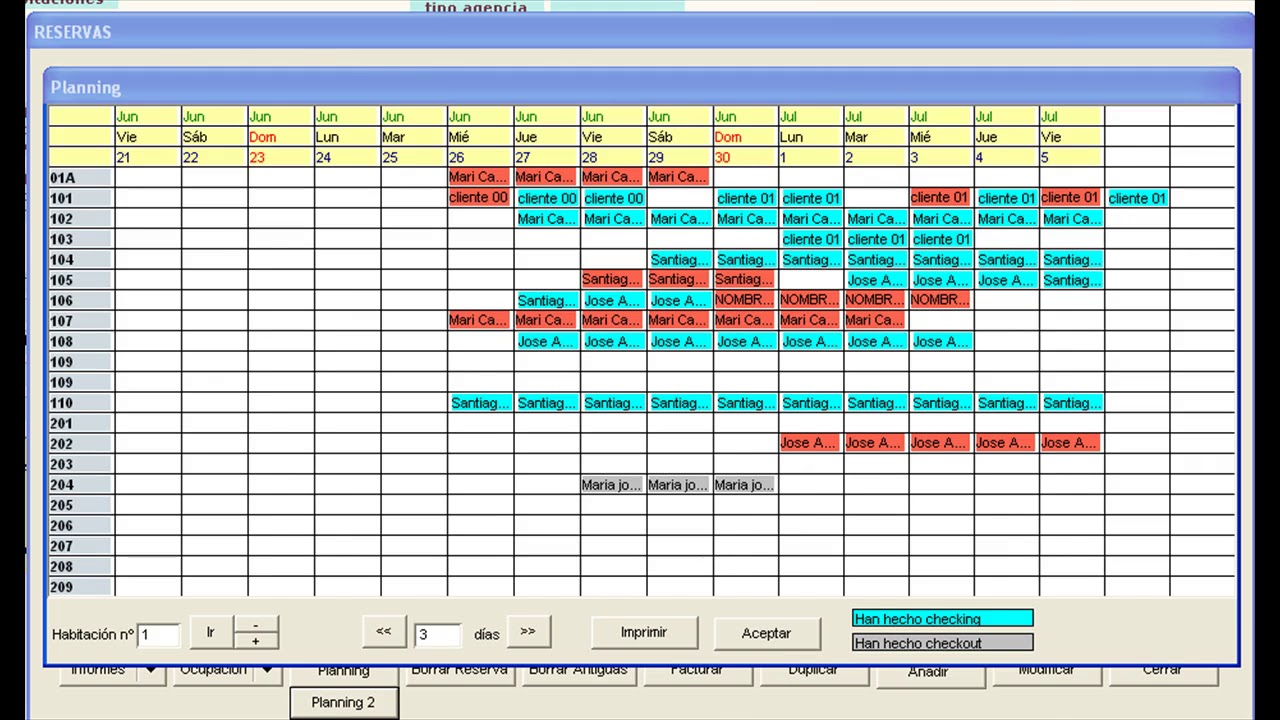
Task: Select red cliente 01 booking, room 101, July 3
Action: click(x=940, y=198)
